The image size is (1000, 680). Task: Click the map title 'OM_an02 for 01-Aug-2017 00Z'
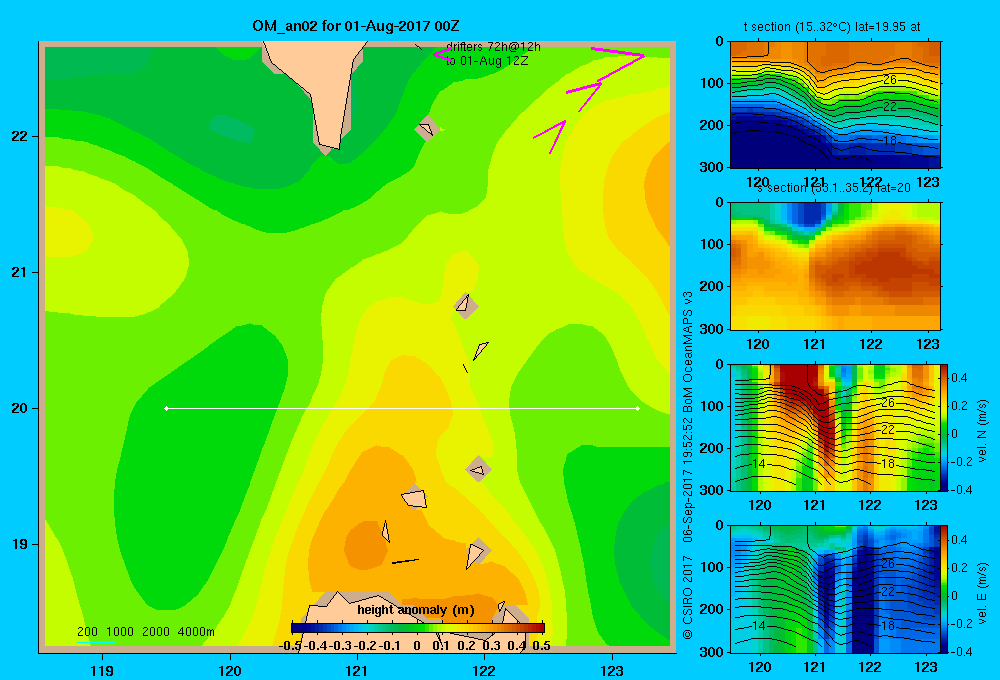356,26
